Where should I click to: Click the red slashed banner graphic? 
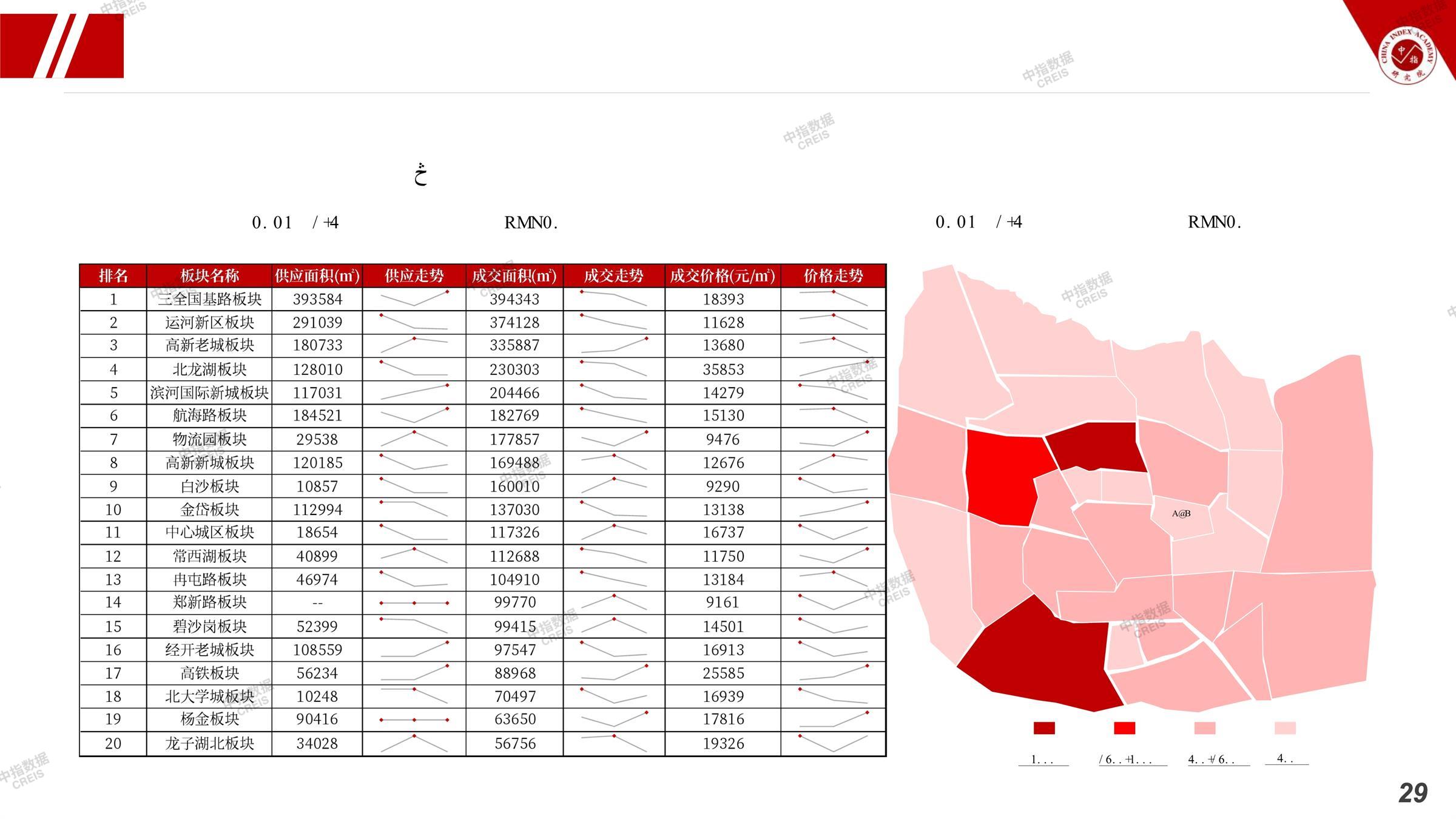62,46
